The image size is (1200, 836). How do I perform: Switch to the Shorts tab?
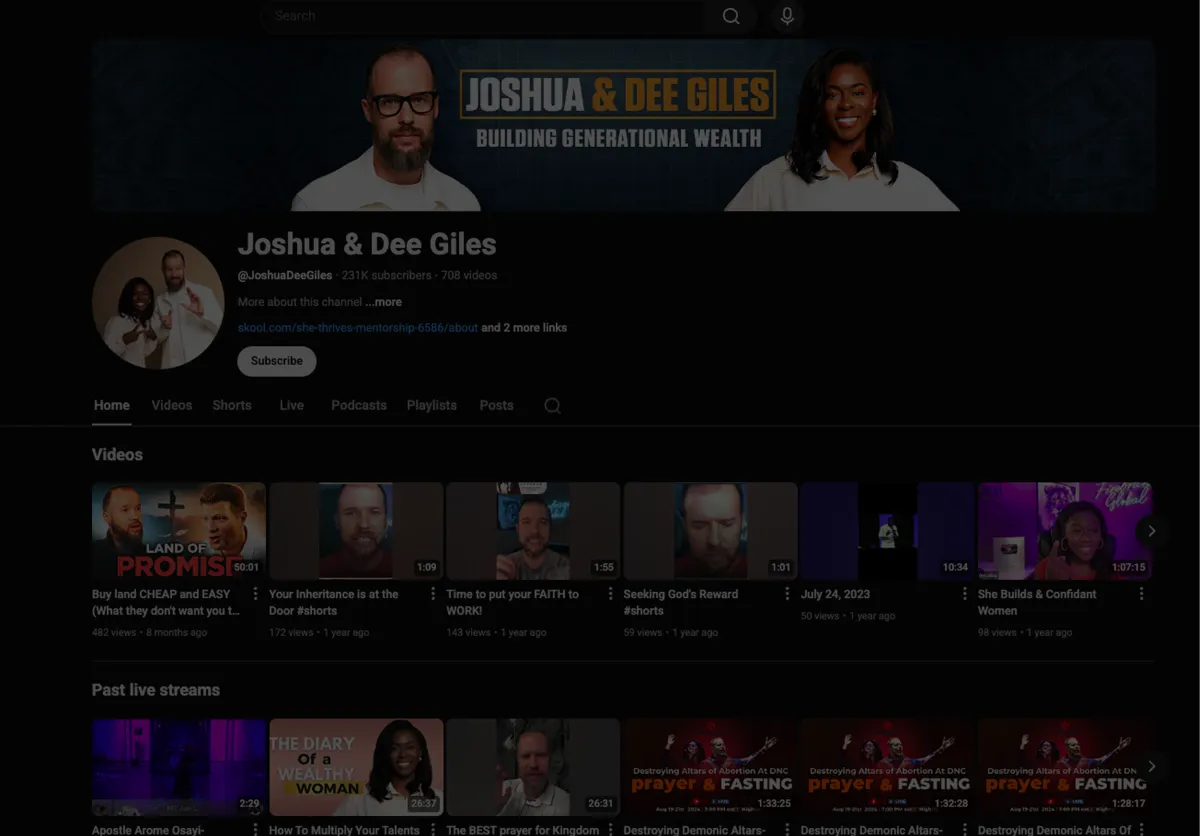232,406
